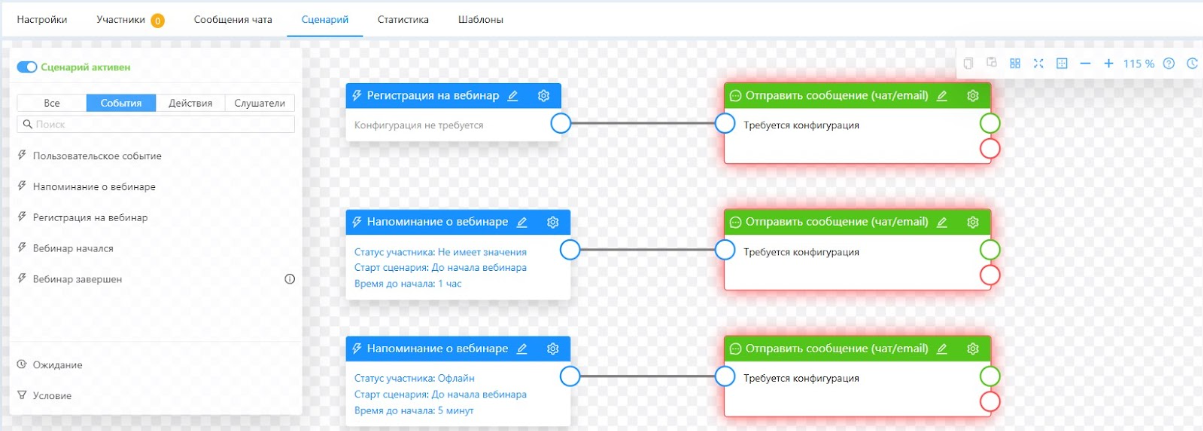1203x431 pixels.
Task: Open the Статистика tab
Action: [403, 19]
